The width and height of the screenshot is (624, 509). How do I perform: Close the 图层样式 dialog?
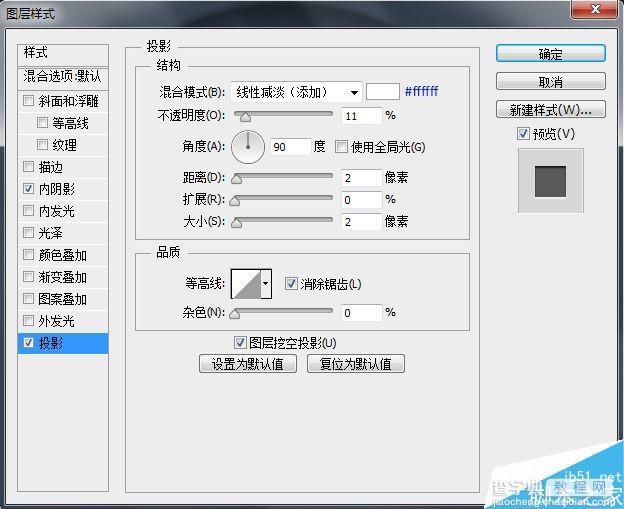point(595,9)
